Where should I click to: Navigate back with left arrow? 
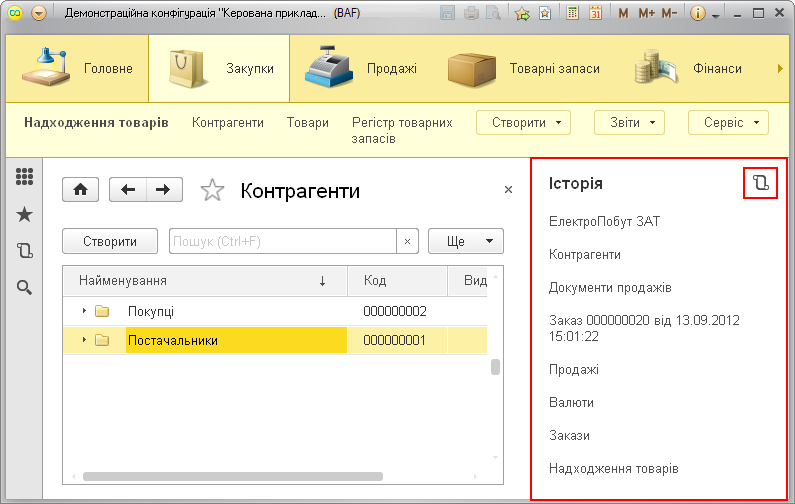[128, 190]
